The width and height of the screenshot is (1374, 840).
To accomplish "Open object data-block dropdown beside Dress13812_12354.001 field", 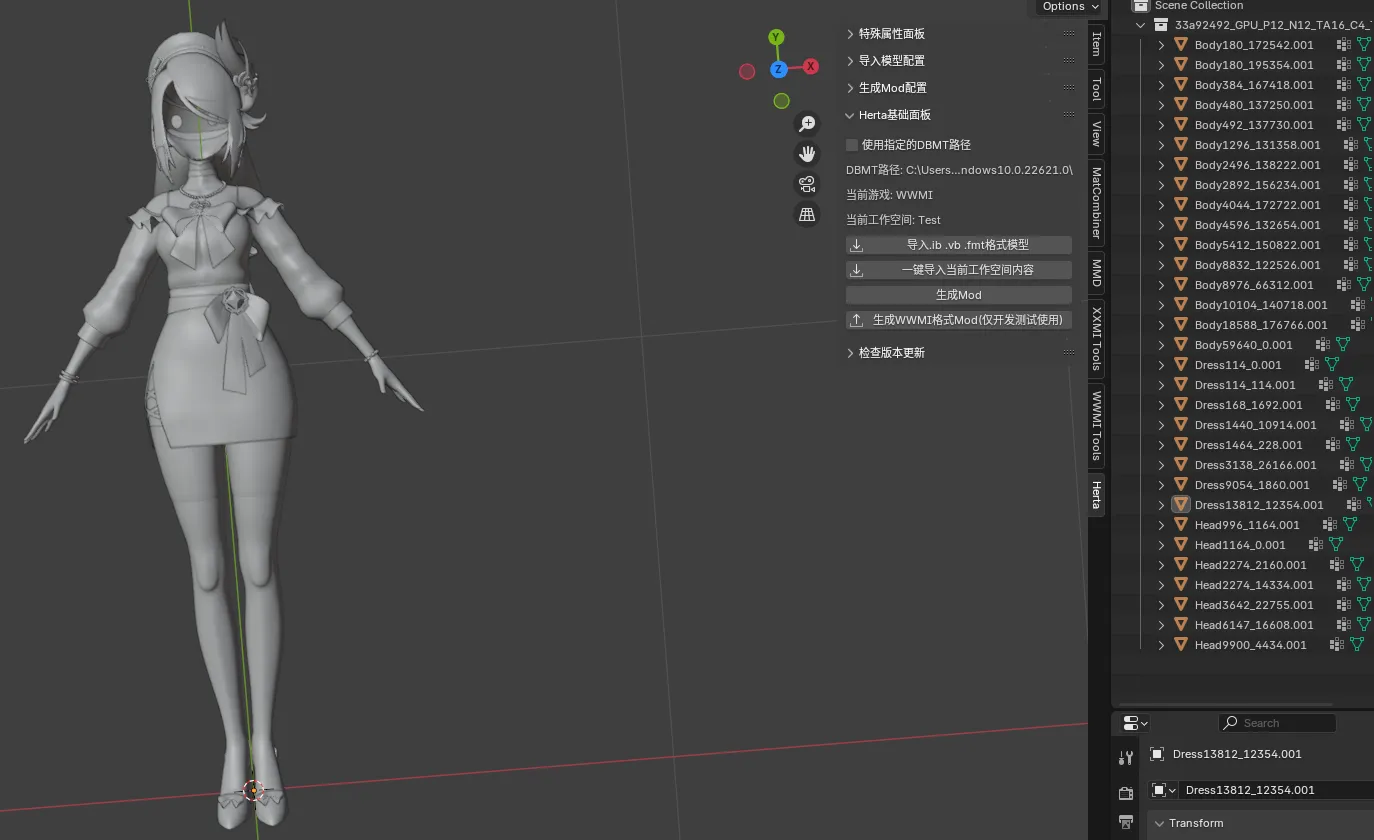I will click(1163, 790).
